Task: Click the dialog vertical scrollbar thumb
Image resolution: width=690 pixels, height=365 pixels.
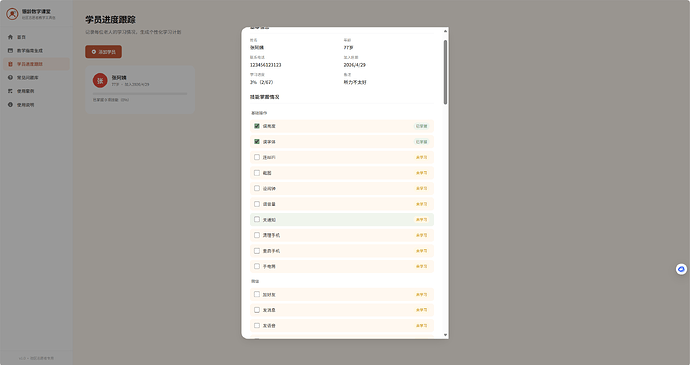Action: [x=445, y=72]
